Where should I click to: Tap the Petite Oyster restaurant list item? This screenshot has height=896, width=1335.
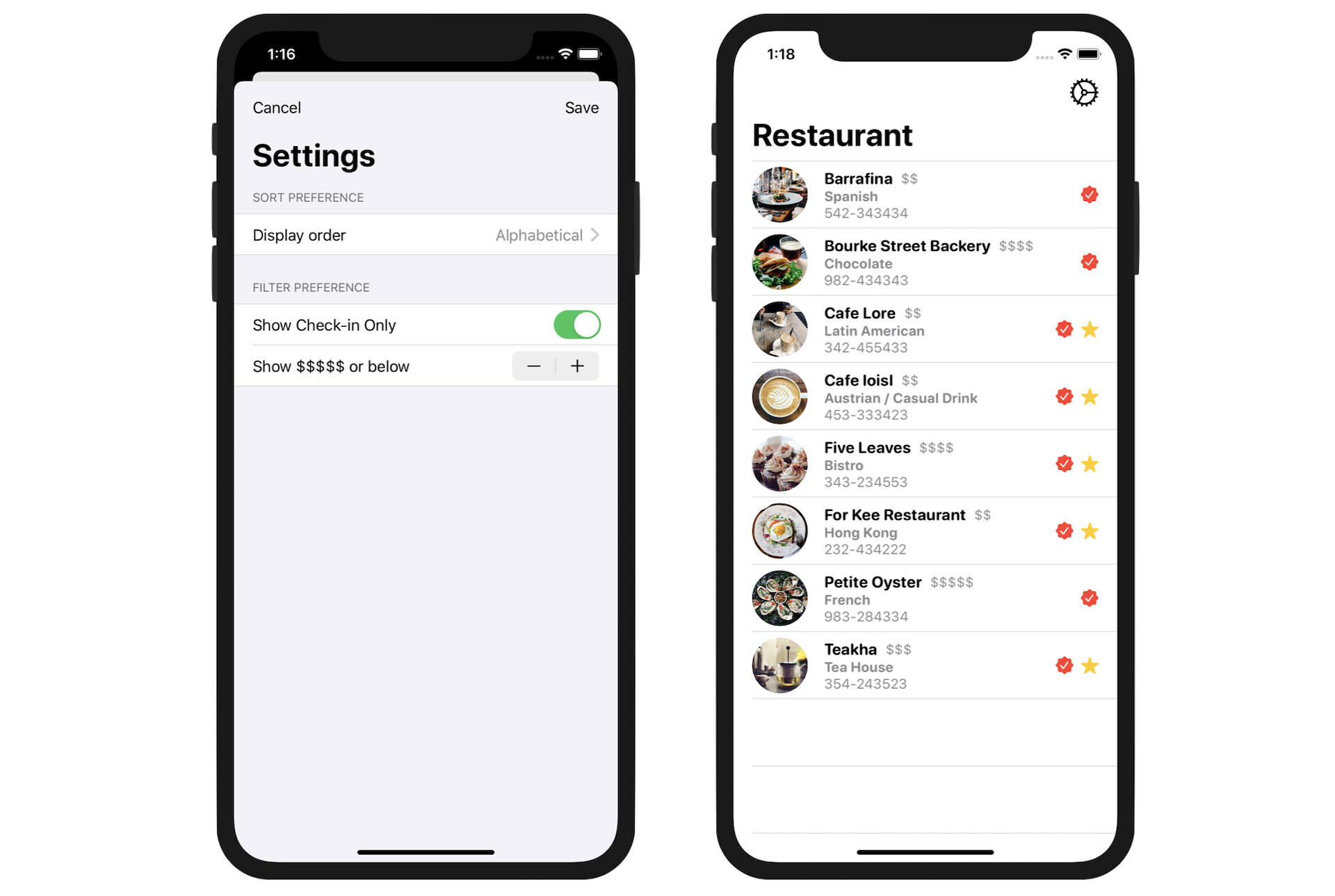tap(932, 597)
